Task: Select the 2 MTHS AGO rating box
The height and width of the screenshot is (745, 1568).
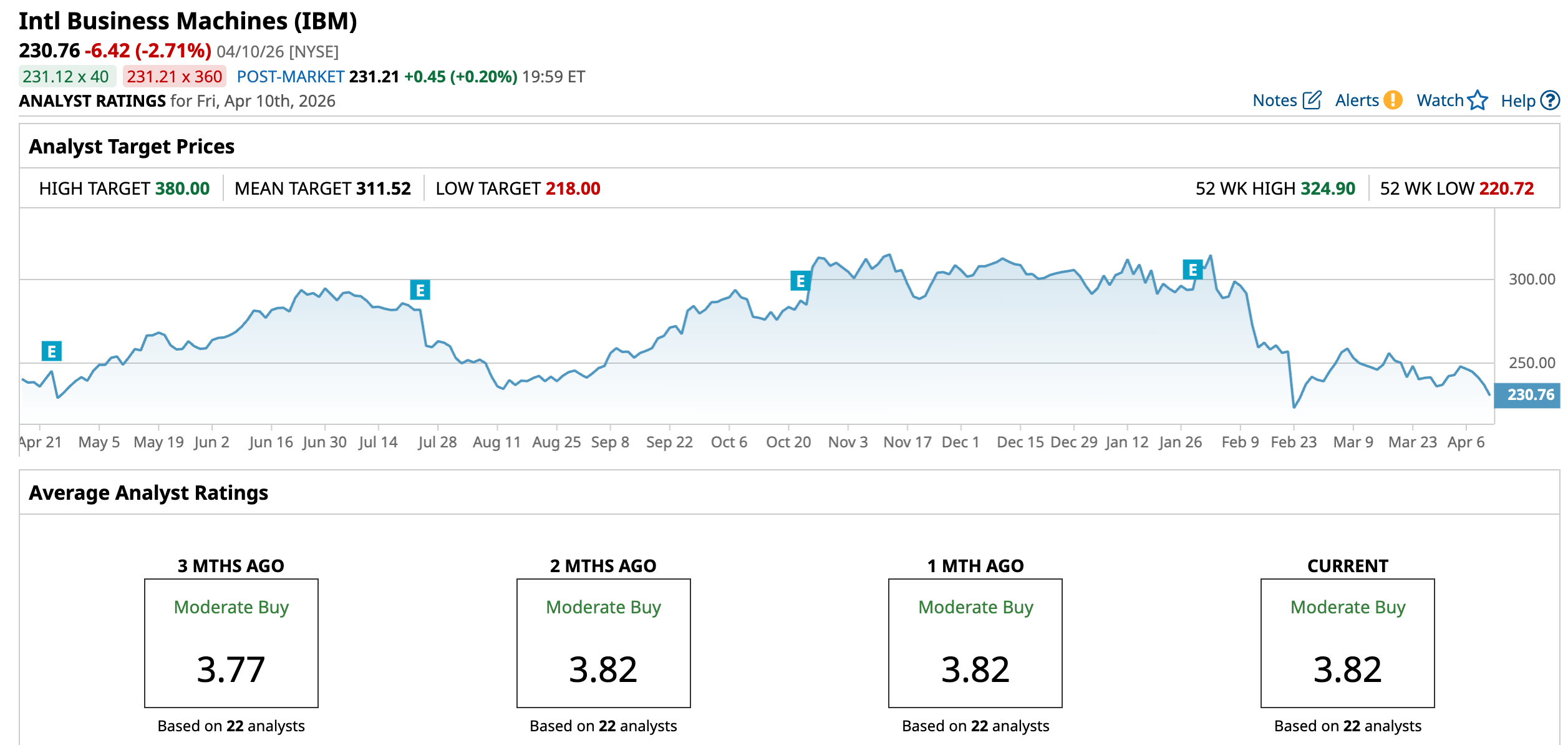Action: click(x=603, y=643)
